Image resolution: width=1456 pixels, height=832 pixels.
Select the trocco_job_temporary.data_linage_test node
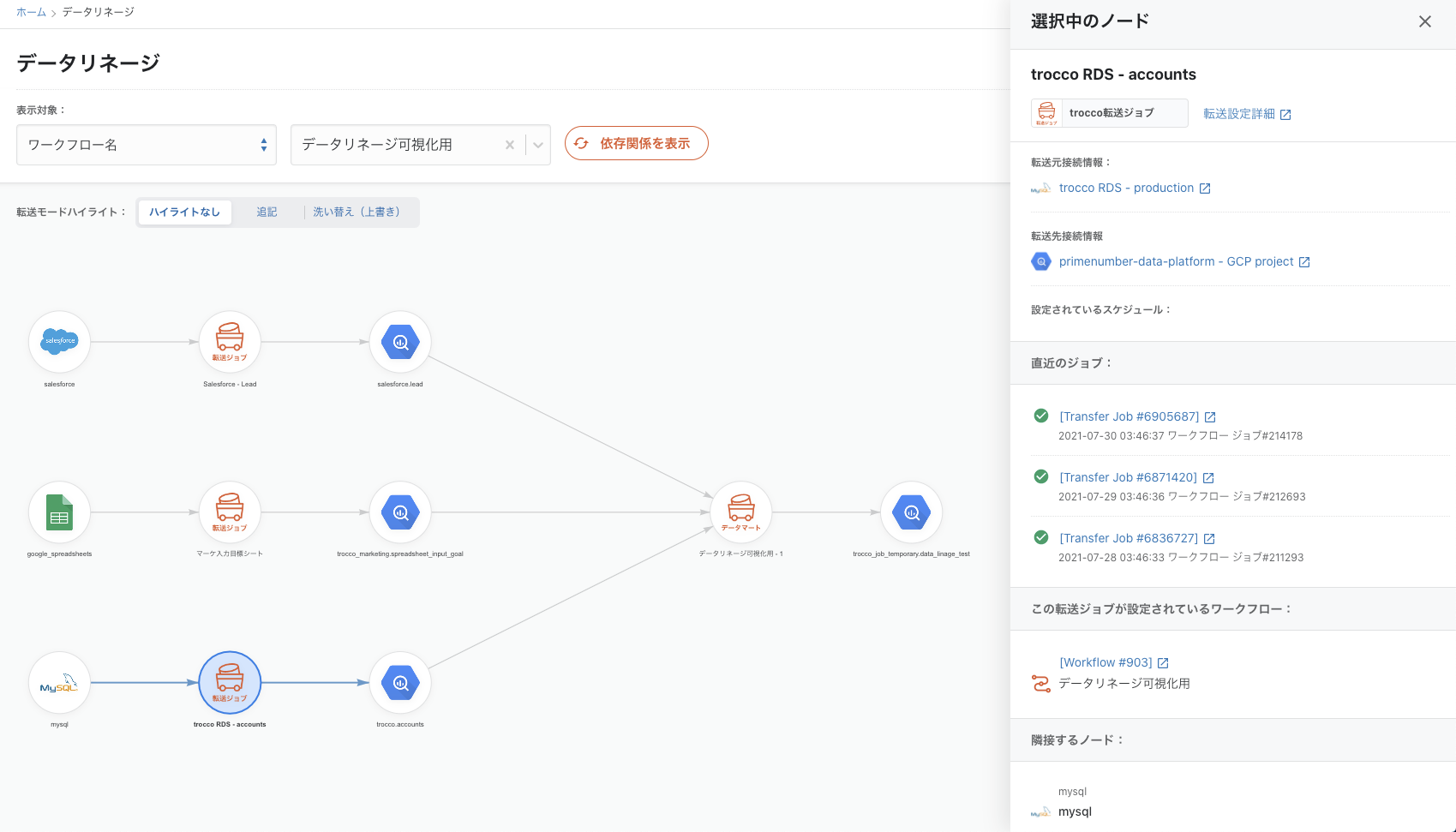(911, 512)
